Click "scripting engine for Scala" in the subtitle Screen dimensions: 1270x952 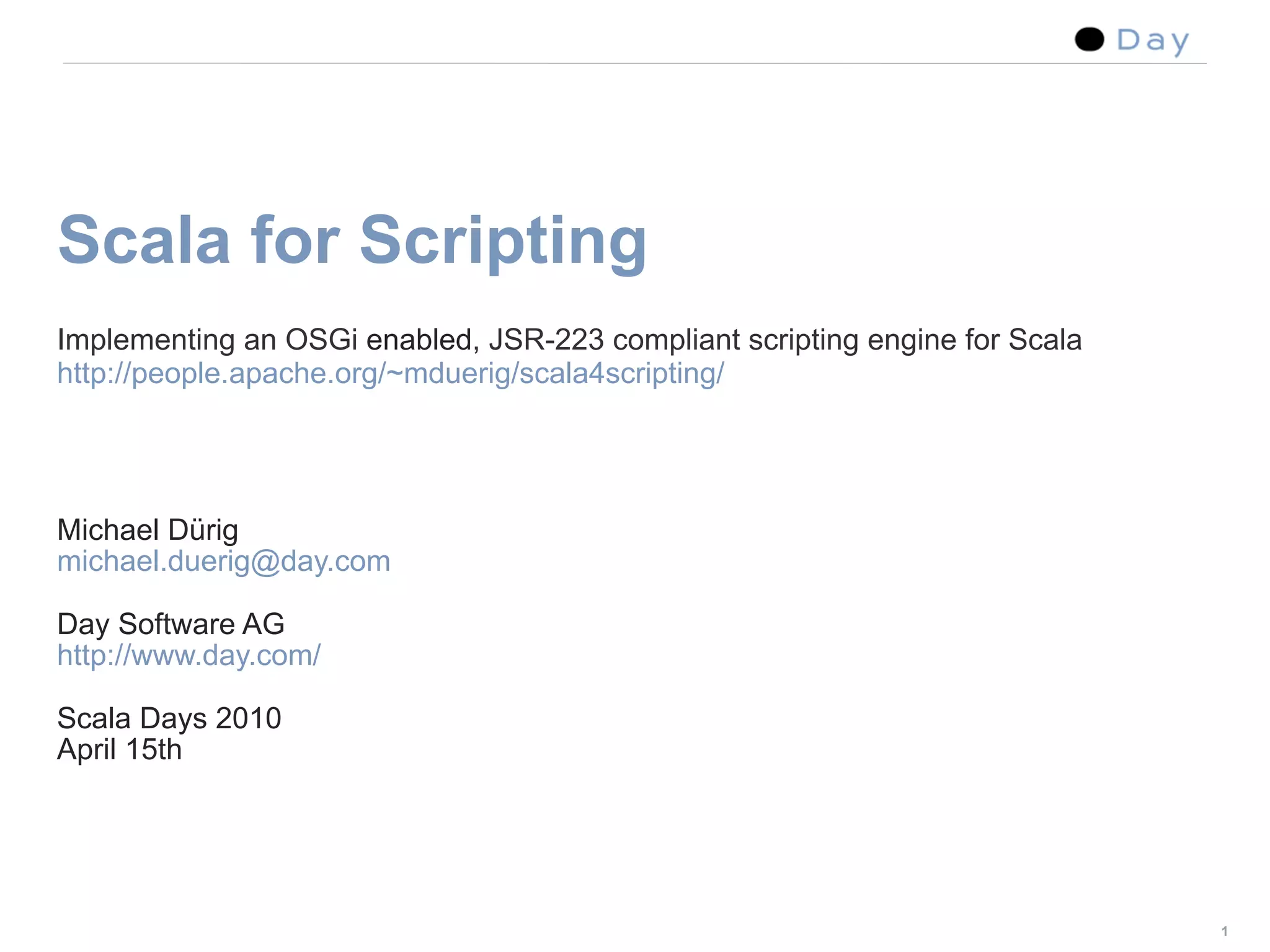pos(915,340)
